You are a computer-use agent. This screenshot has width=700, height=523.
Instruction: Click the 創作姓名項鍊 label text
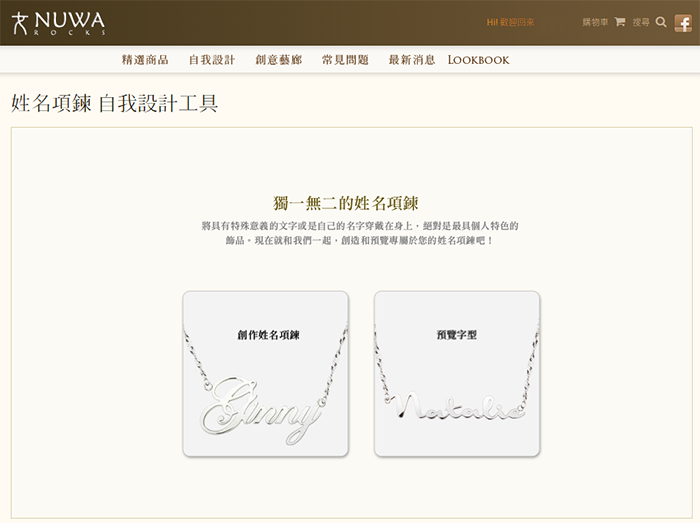click(268, 335)
